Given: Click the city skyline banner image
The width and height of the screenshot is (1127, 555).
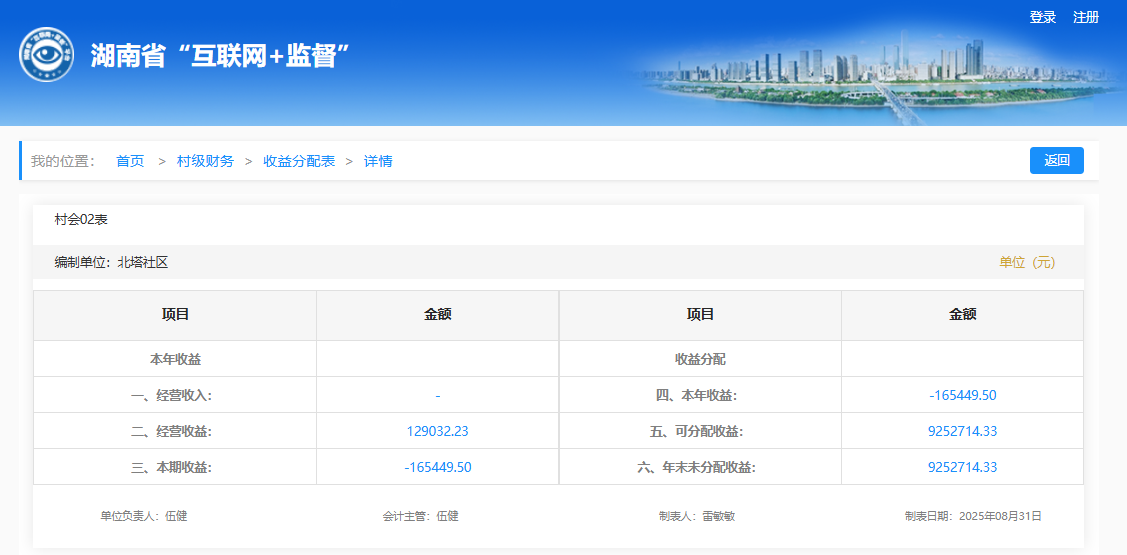Looking at the screenshot, I should click(870, 75).
